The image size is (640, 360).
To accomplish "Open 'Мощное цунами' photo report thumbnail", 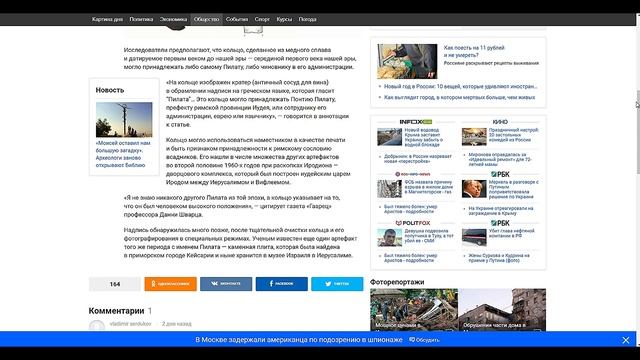I will click(414, 310).
